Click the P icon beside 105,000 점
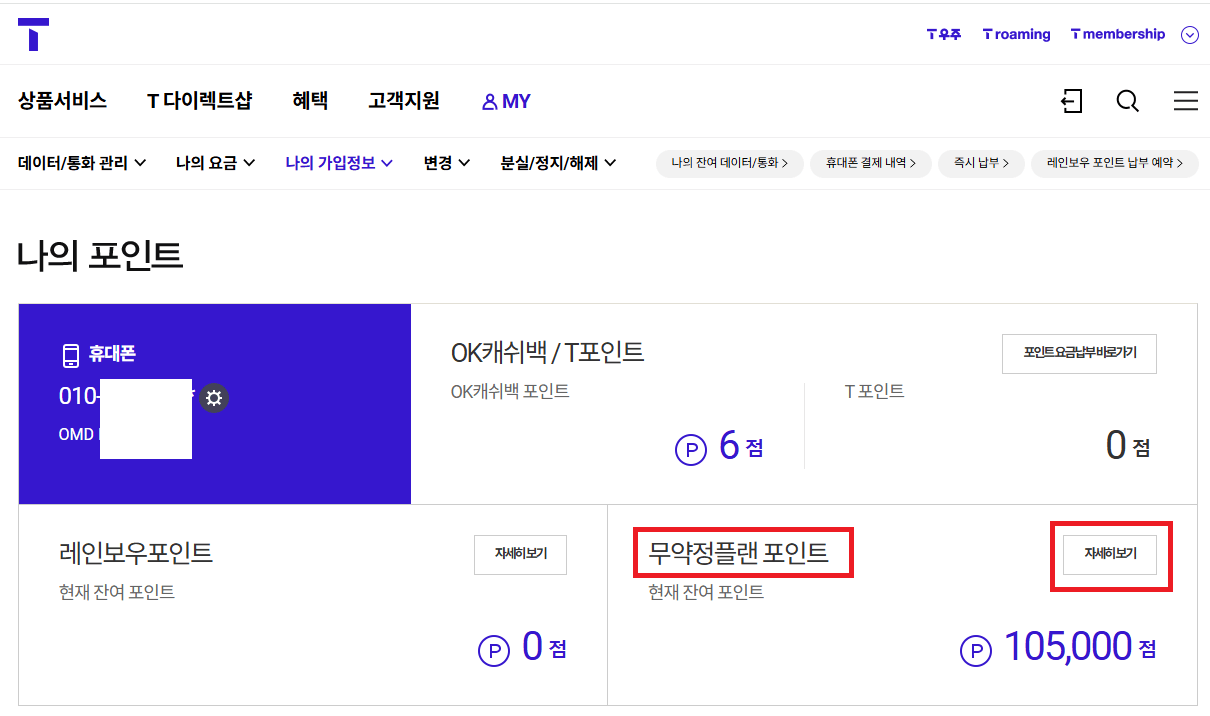 click(x=976, y=651)
